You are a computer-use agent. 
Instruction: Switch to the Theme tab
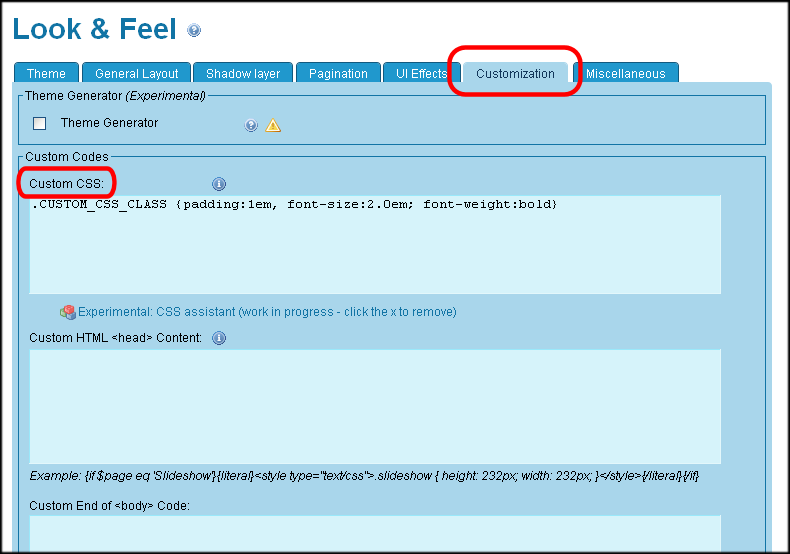click(x=46, y=73)
